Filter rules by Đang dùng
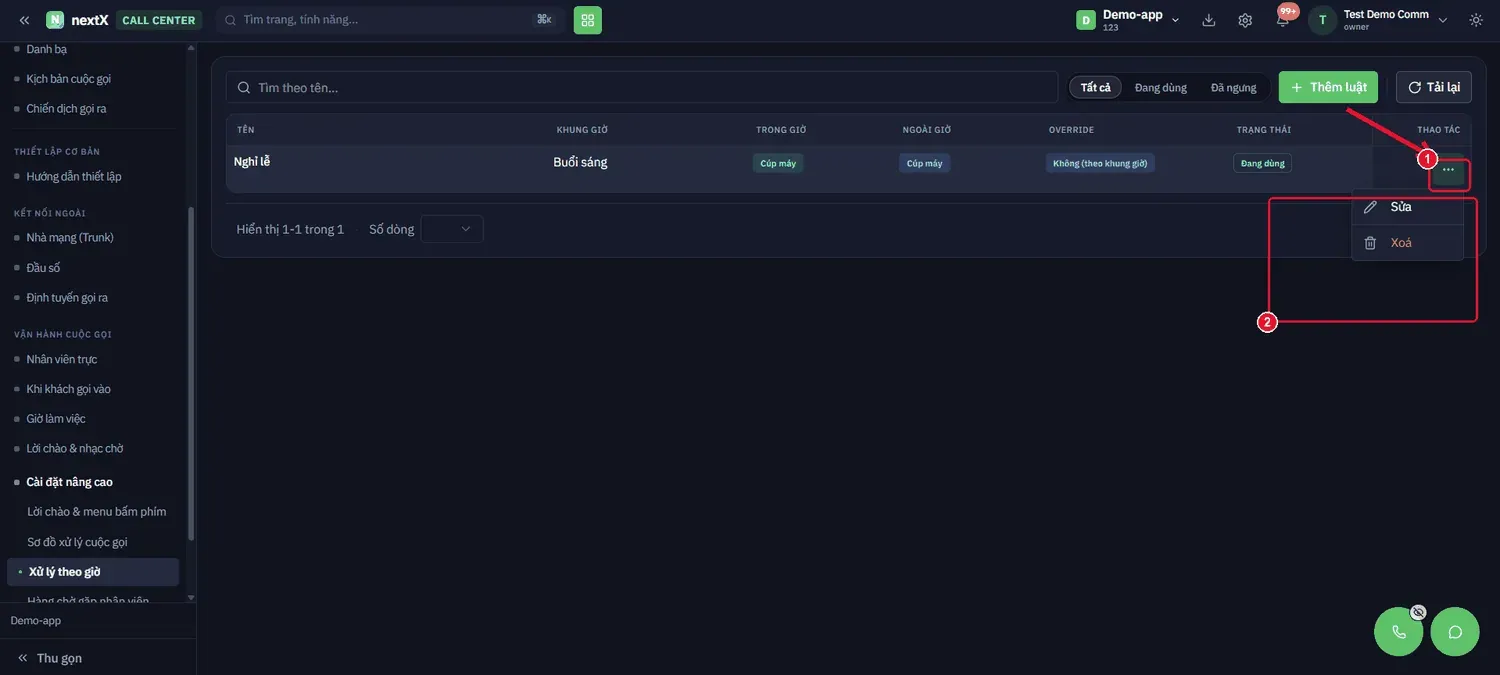The width and height of the screenshot is (1500, 675). (1161, 88)
